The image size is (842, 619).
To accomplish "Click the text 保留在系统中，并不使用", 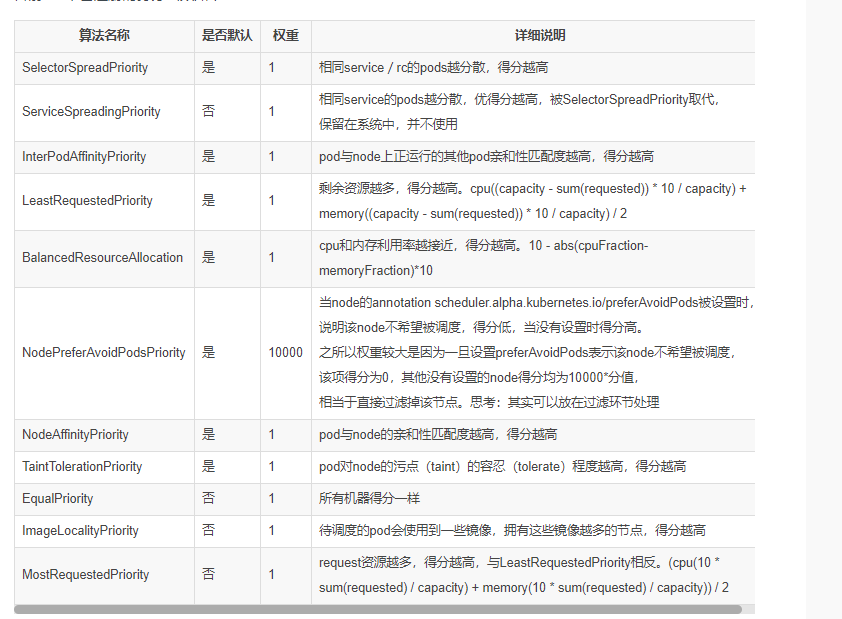I will click(x=388, y=125).
